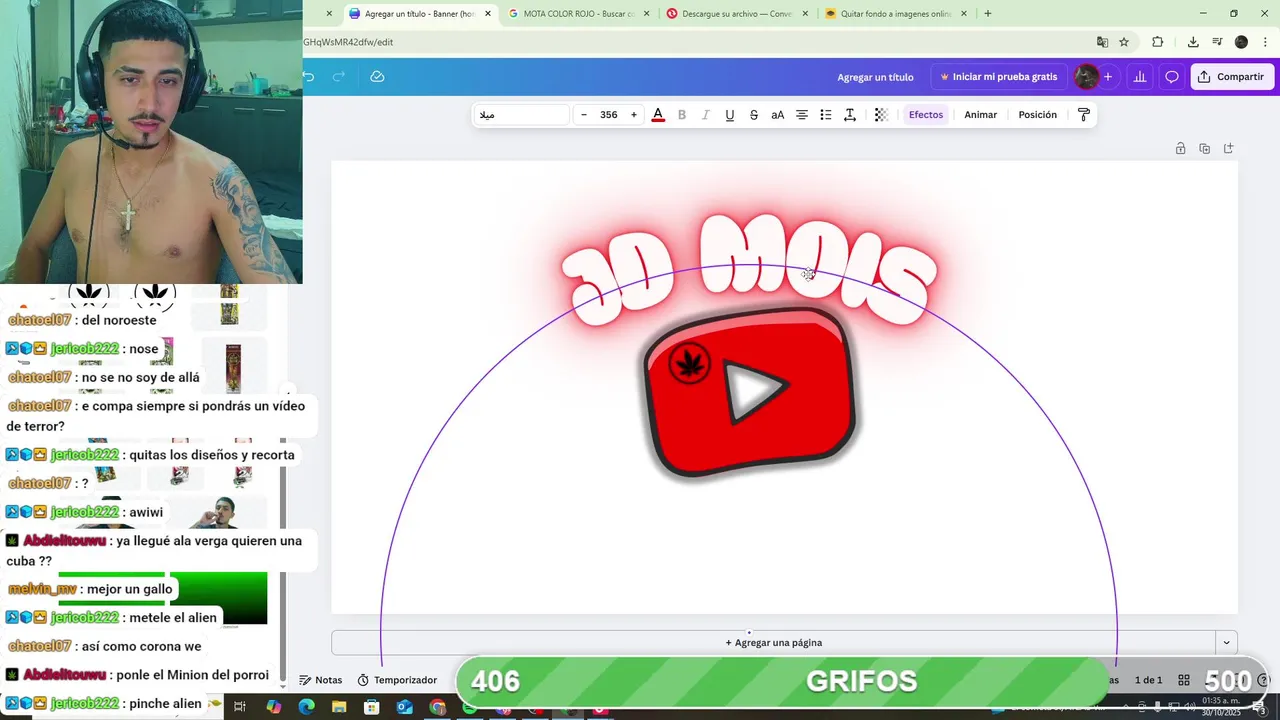Select the red YouTube logo graphic
1280x720 pixels.
point(750,393)
